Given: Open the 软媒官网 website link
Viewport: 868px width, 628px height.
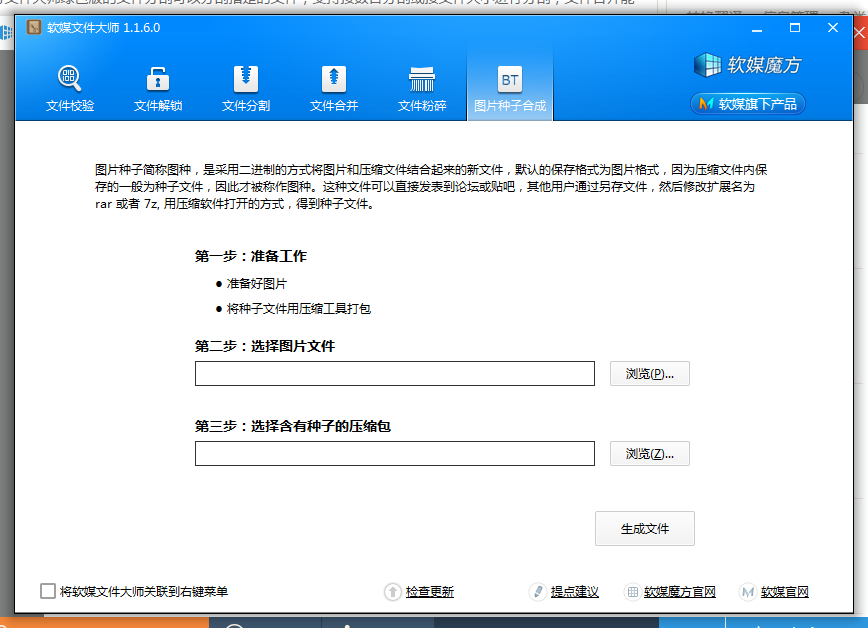Looking at the screenshot, I should tap(784, 592).
